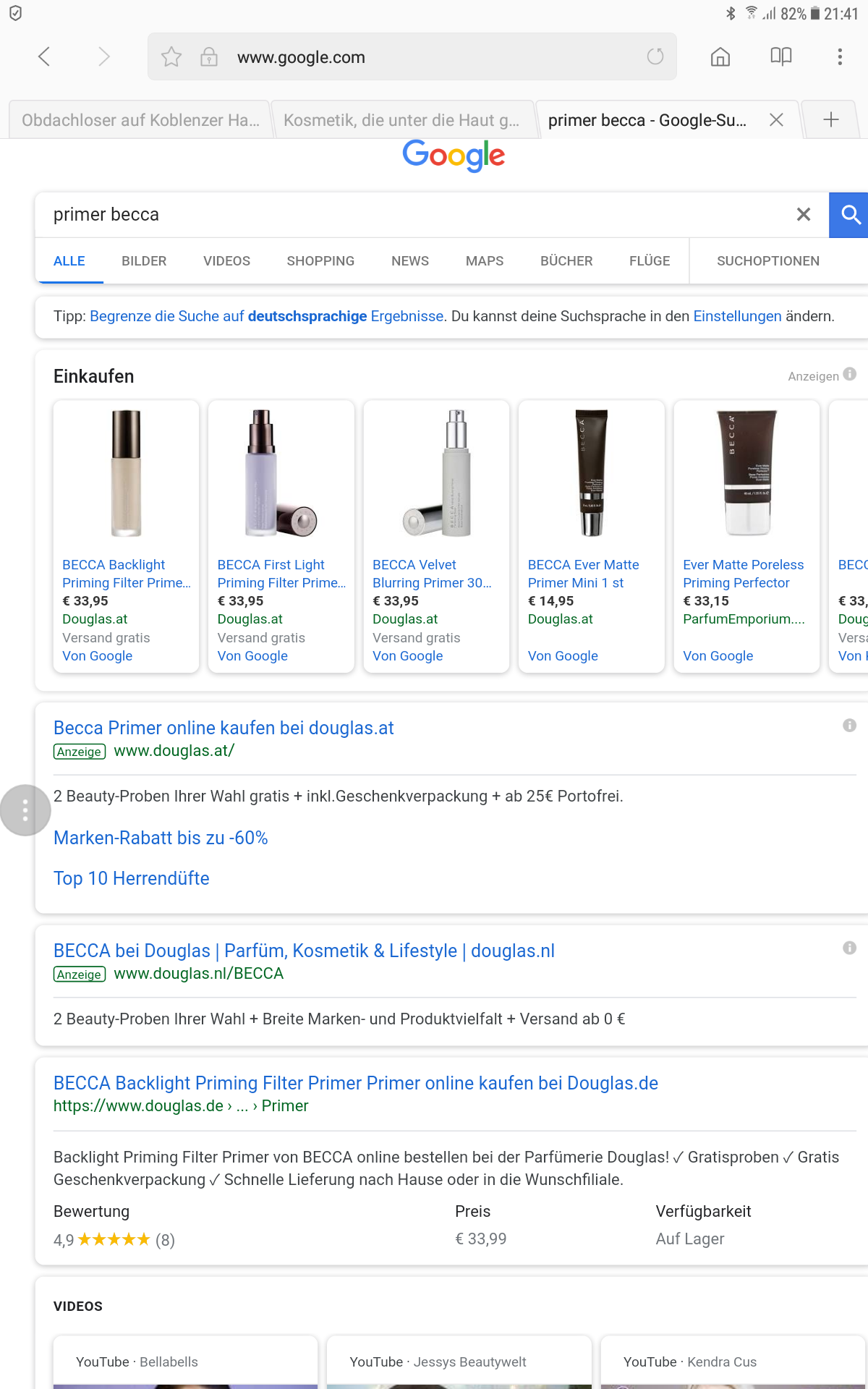
Task: Close the 'primer becca' browser tab
Action: click(x=776, y=119)
